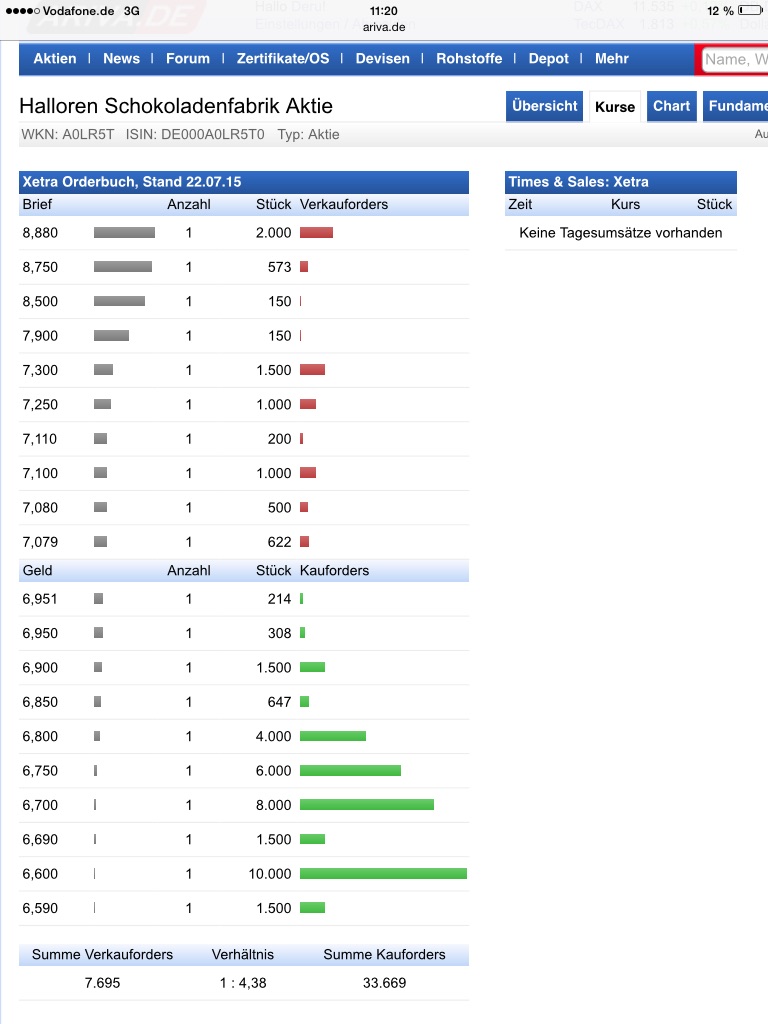
Task: Open the Forum page
Action: tap(188, 59)
